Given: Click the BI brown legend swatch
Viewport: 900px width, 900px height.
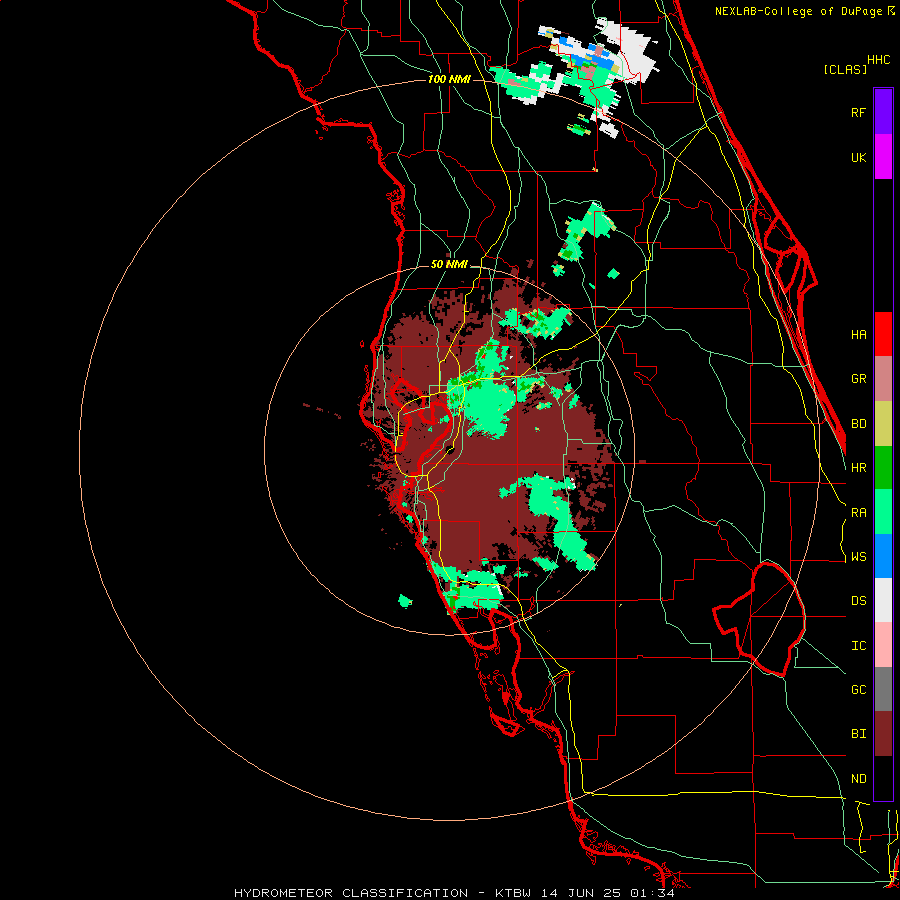Looking at the screenshot, I should point(883,734).
